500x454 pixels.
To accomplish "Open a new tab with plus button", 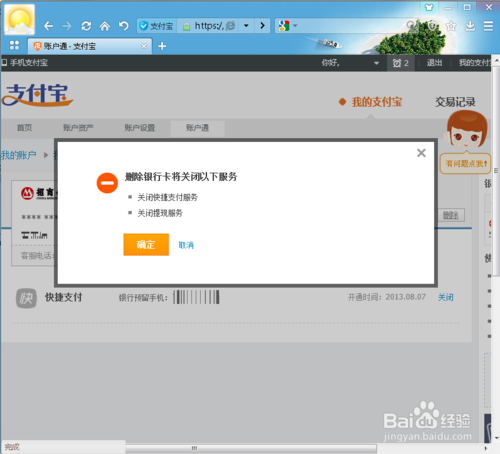I will pos(162,46).
